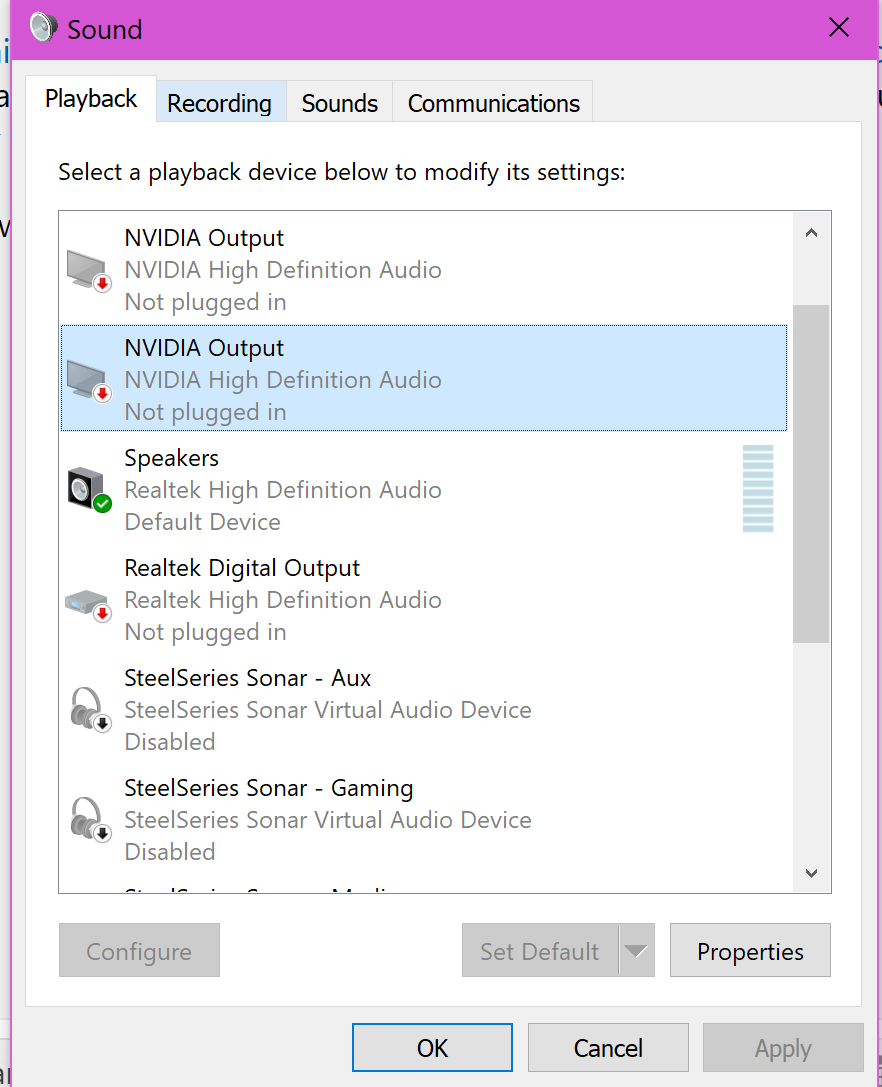
Task: Select the SteelSeries Sonar - Aux entry
Action: [x=424, y=710]
